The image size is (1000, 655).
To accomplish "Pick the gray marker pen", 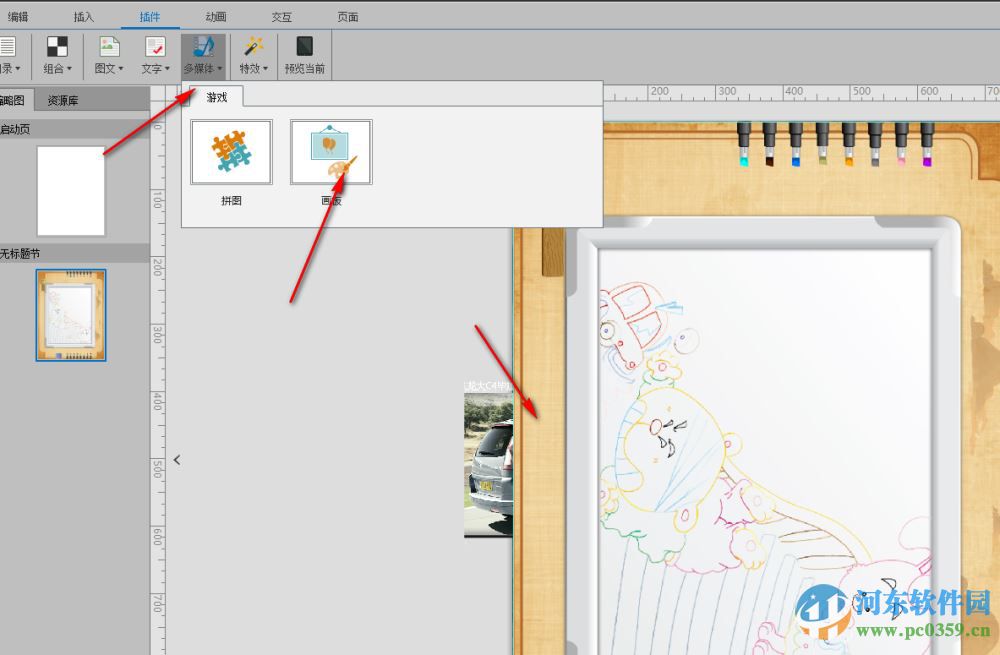I will point(875,145).
